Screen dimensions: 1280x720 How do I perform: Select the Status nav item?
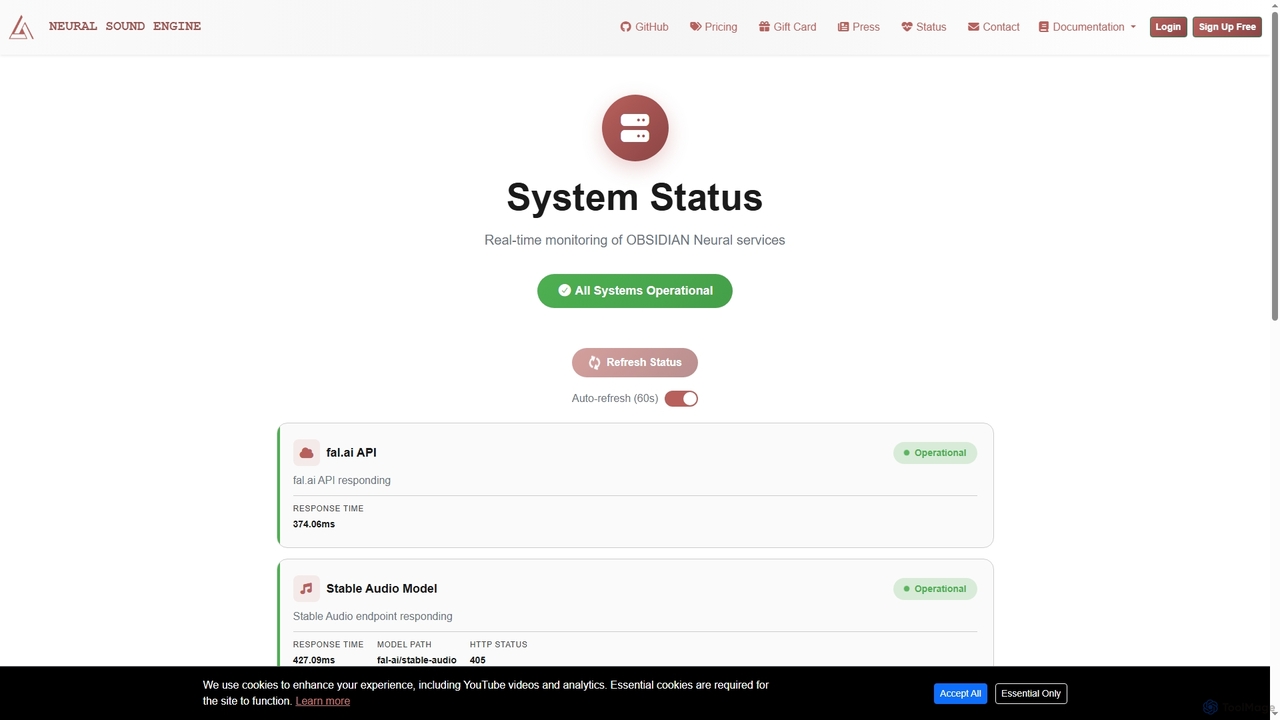923,27
